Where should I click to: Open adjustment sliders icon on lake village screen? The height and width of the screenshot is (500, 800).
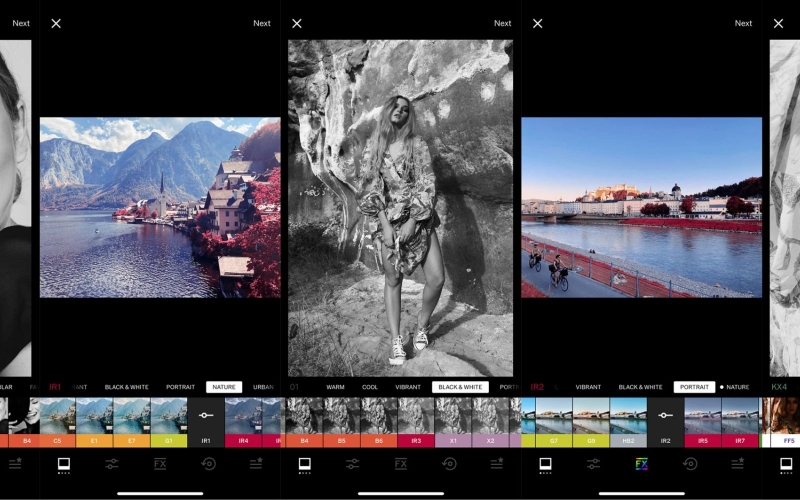pos(112,464)
